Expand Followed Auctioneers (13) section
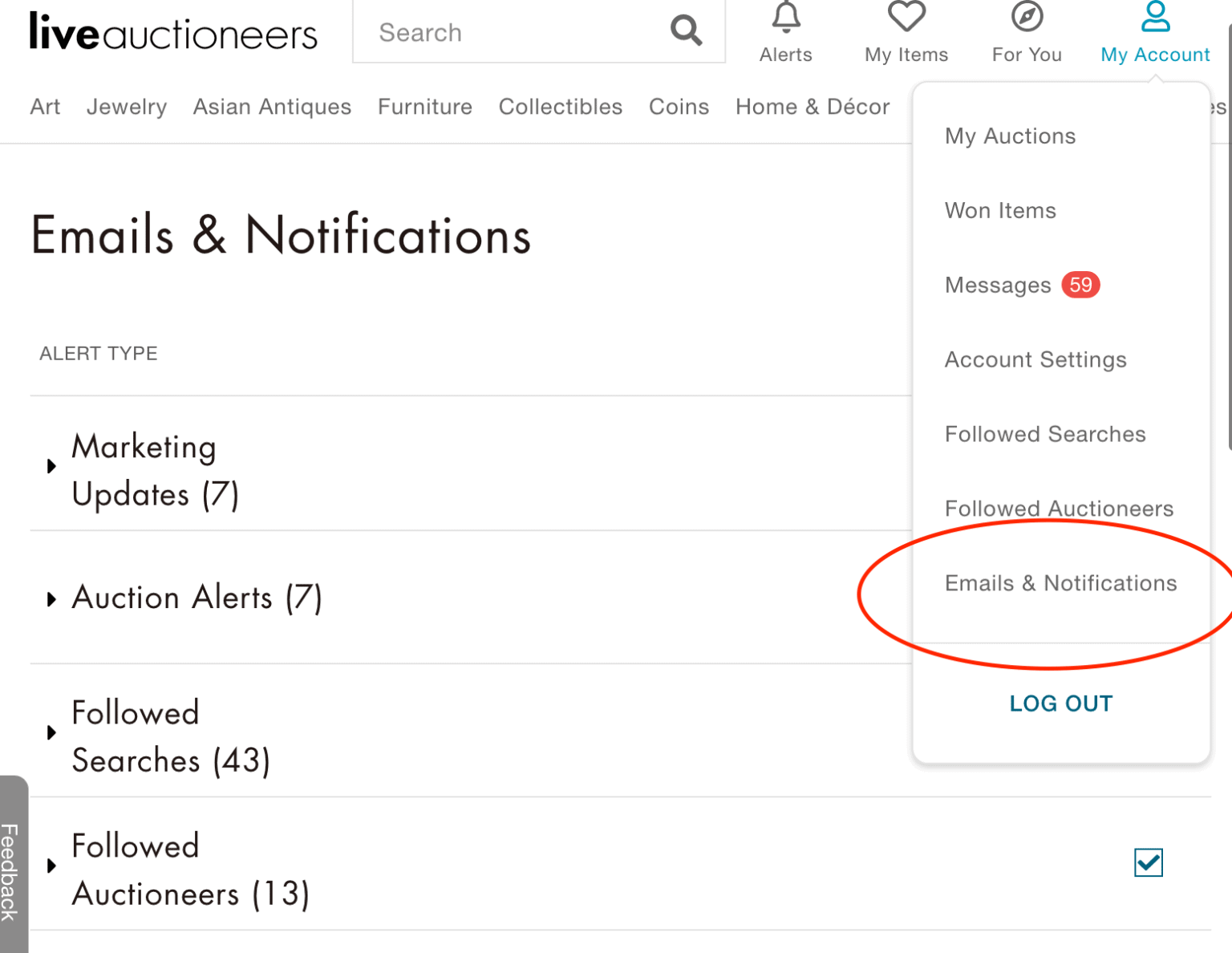 [x=52, y=866]
